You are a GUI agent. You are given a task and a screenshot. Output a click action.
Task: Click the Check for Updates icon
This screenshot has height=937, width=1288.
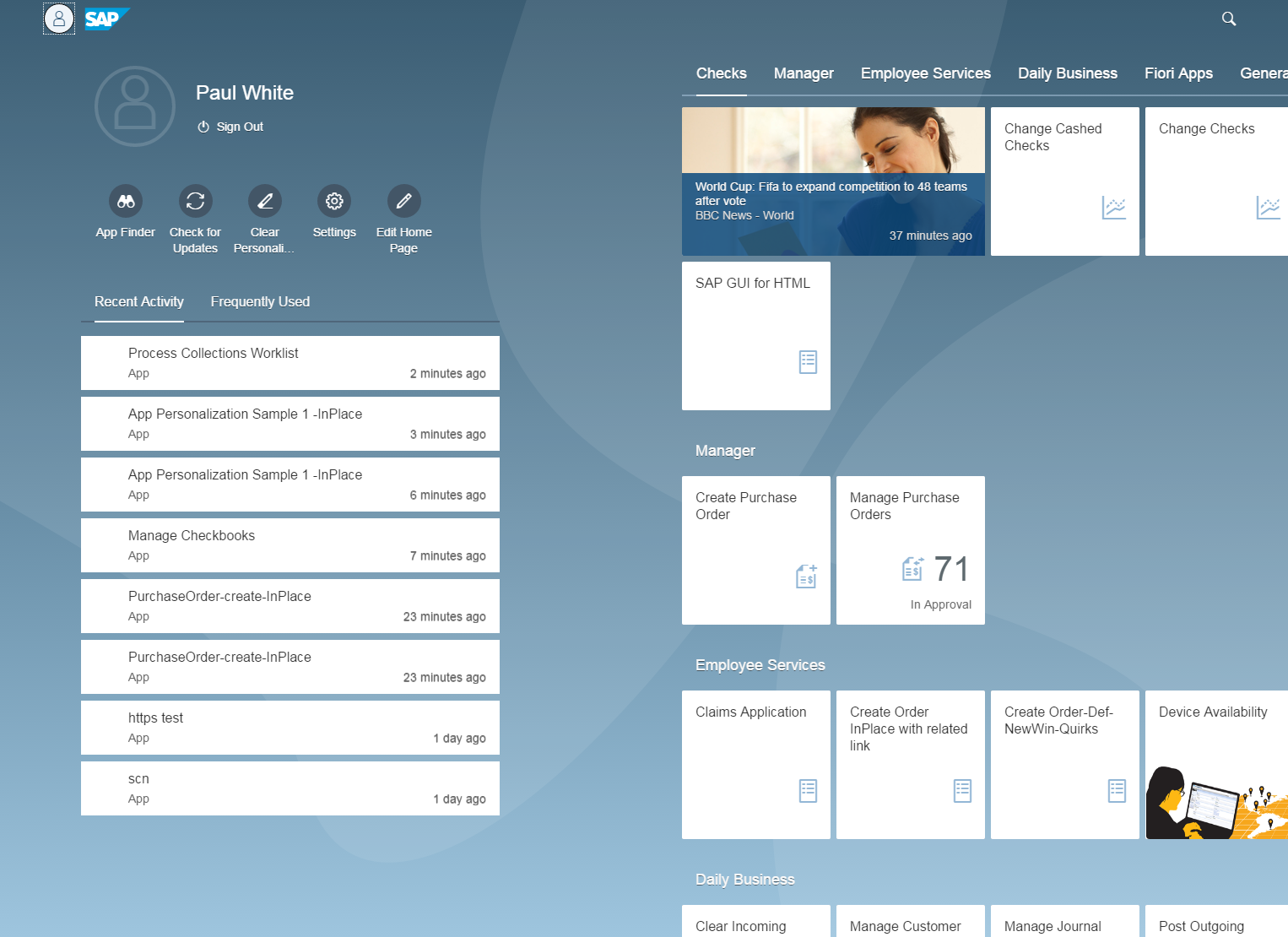pyautogui.click(x=195, y=201)
